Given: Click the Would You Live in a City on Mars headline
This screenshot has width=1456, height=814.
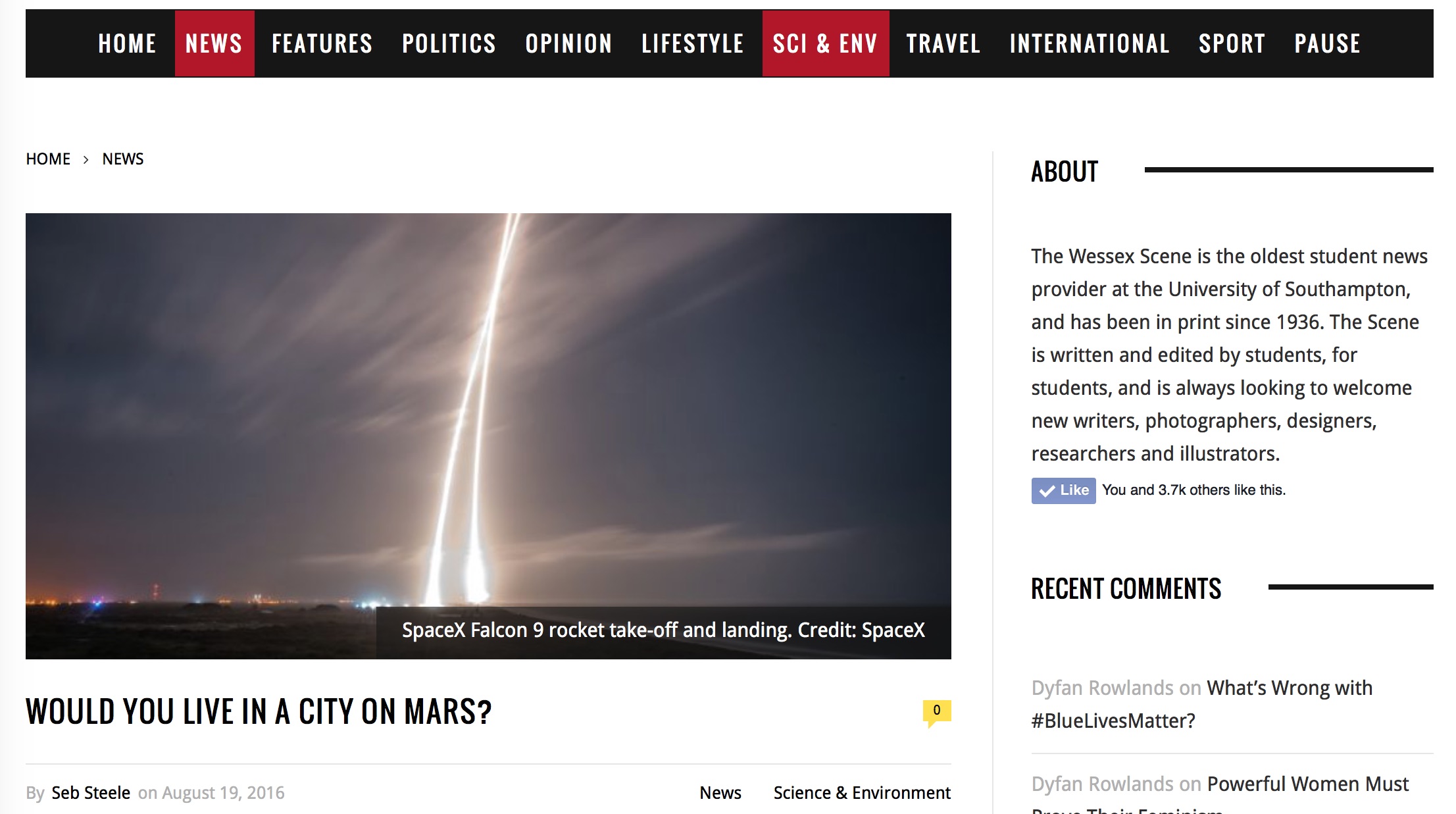Looking at the screenshot, I should [259, 711].
